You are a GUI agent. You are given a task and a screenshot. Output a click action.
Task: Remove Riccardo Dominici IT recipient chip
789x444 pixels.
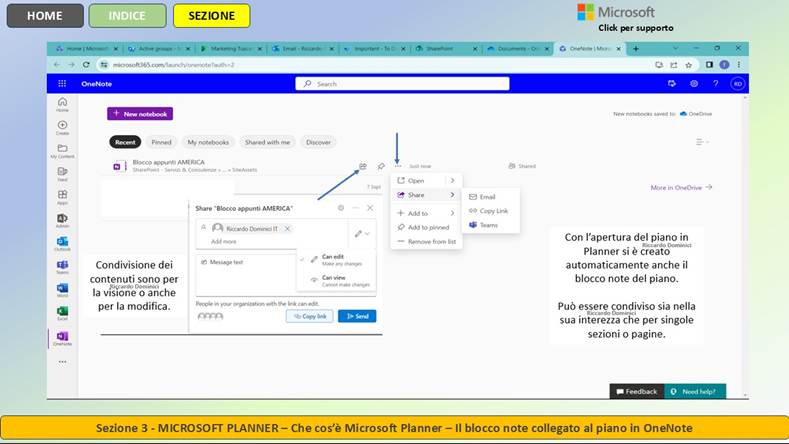click(x=287, y=229)
